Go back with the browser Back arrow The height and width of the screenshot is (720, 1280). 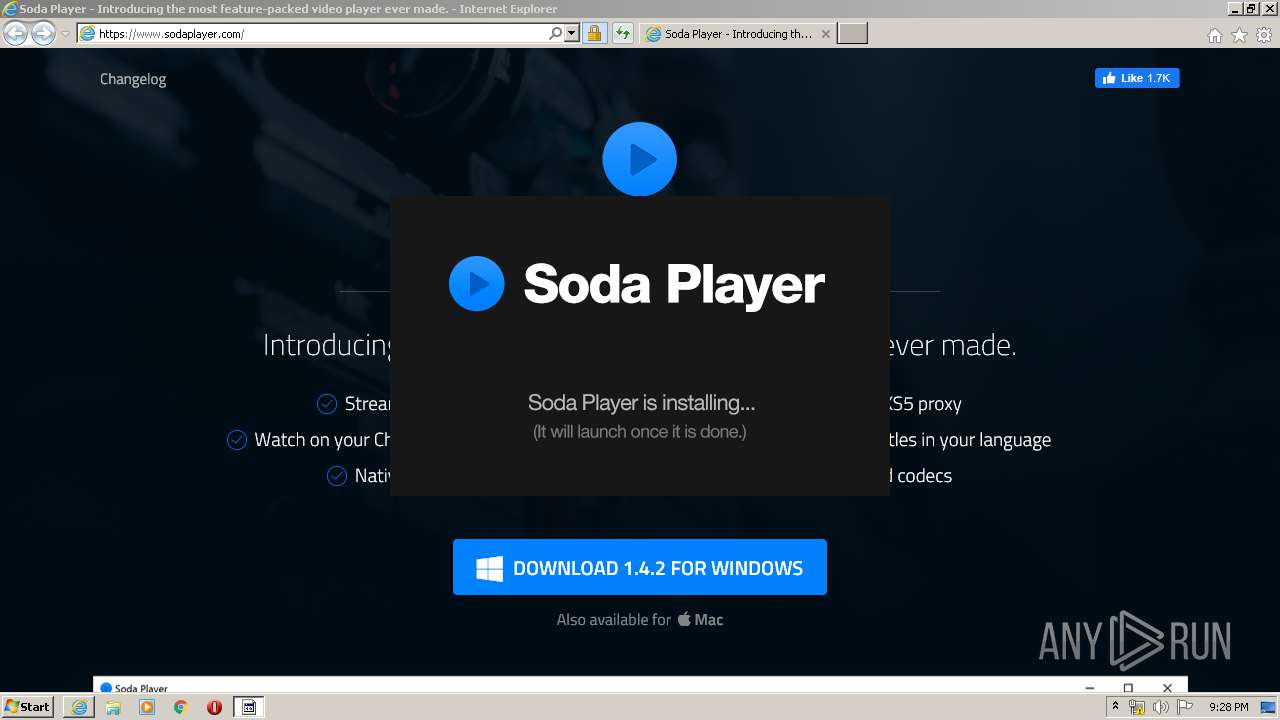(x=16, y=33)
